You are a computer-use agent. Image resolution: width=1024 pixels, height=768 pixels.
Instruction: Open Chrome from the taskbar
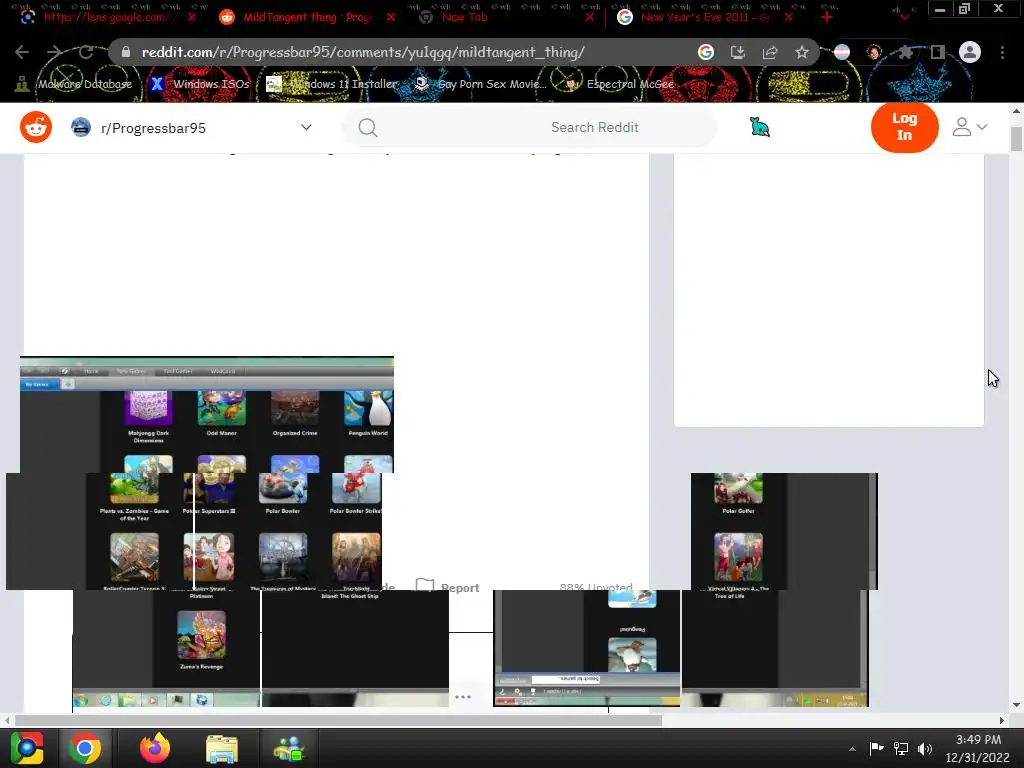tap(84, 748)
